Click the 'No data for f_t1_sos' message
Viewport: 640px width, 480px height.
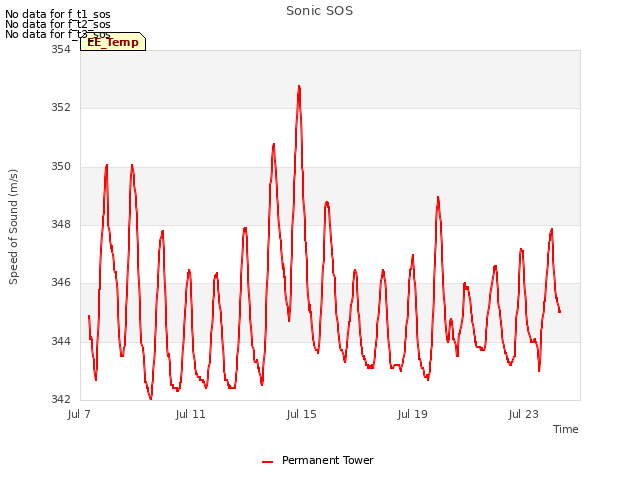(58, 14)
